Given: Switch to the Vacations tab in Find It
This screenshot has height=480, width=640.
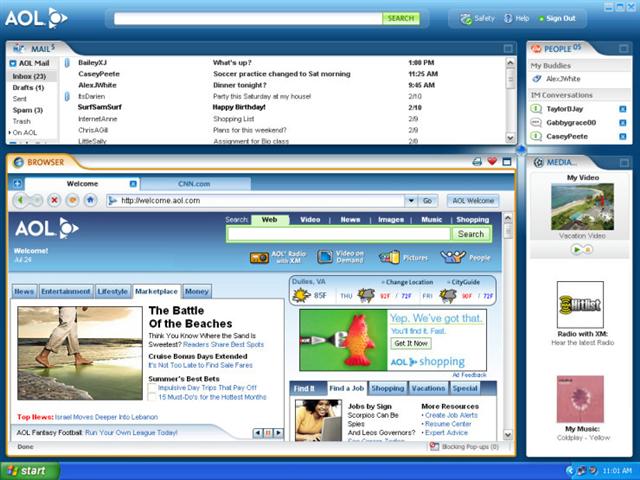Looking at the screenshot, I should pyautogui.click(x=428, y=388).
